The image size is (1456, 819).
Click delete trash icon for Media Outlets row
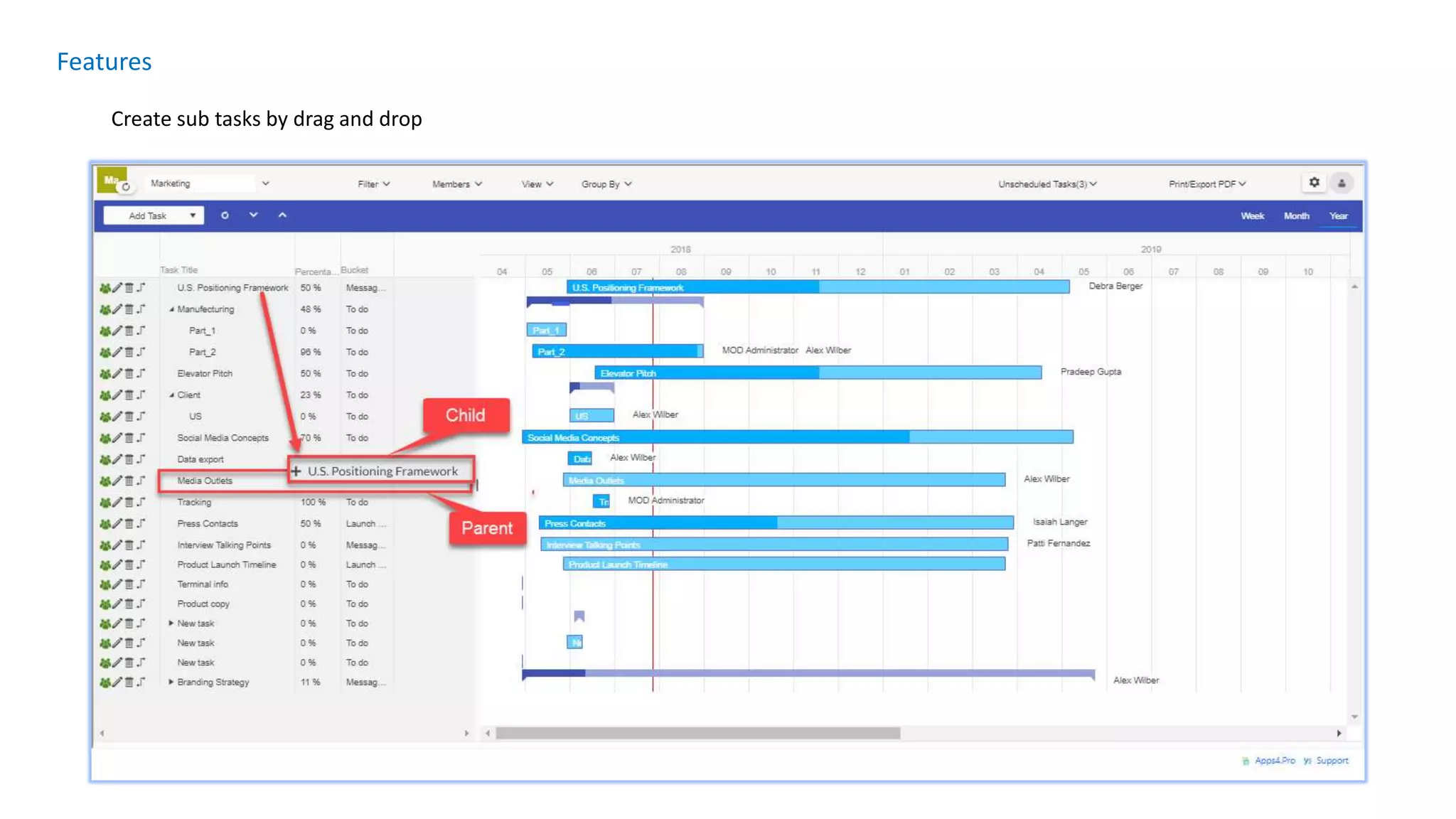[129, 481]
